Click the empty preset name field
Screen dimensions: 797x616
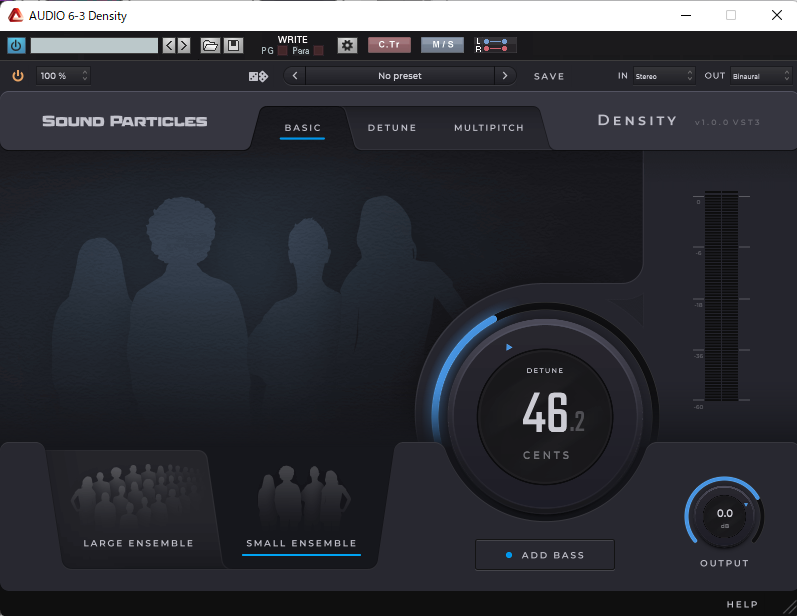click(x=94, y=46)
